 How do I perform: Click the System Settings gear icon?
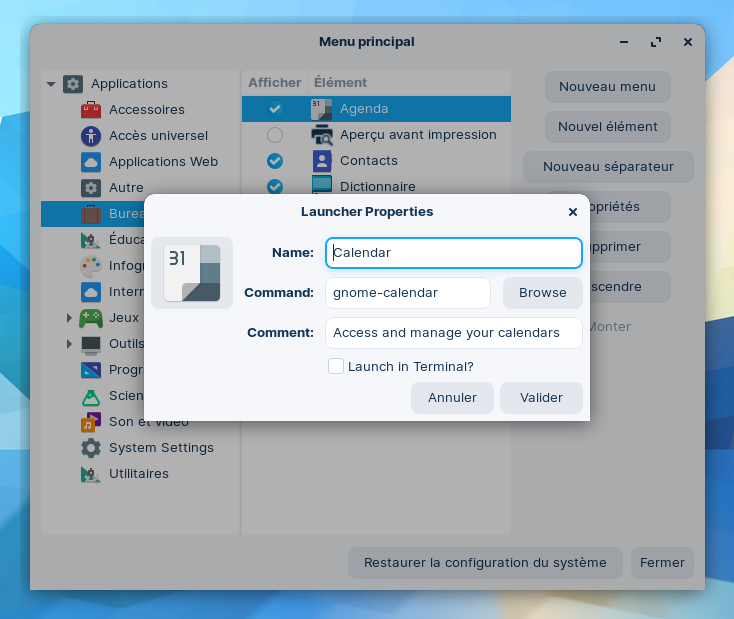(x=91, y=448)
